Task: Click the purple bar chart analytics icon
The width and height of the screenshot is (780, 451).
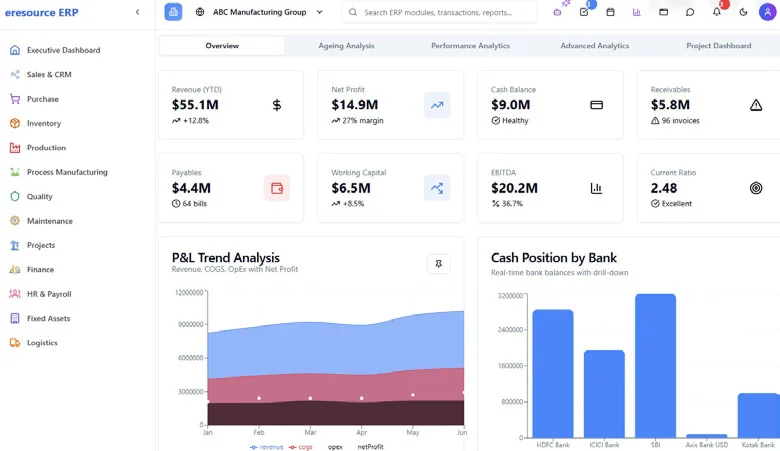Action: pos(637,12)
